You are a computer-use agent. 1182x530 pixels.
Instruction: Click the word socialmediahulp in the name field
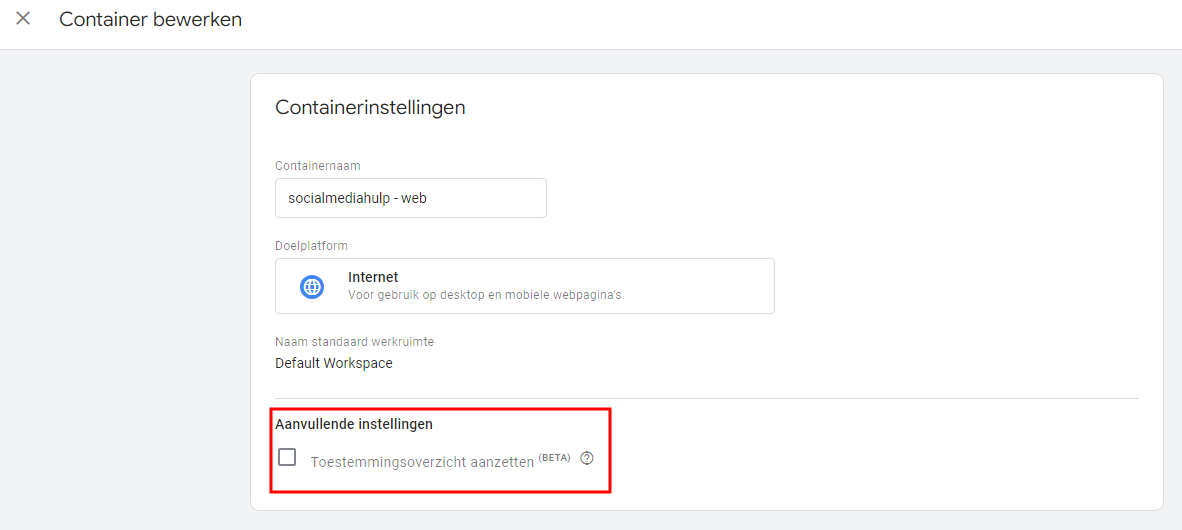(338, 198)
